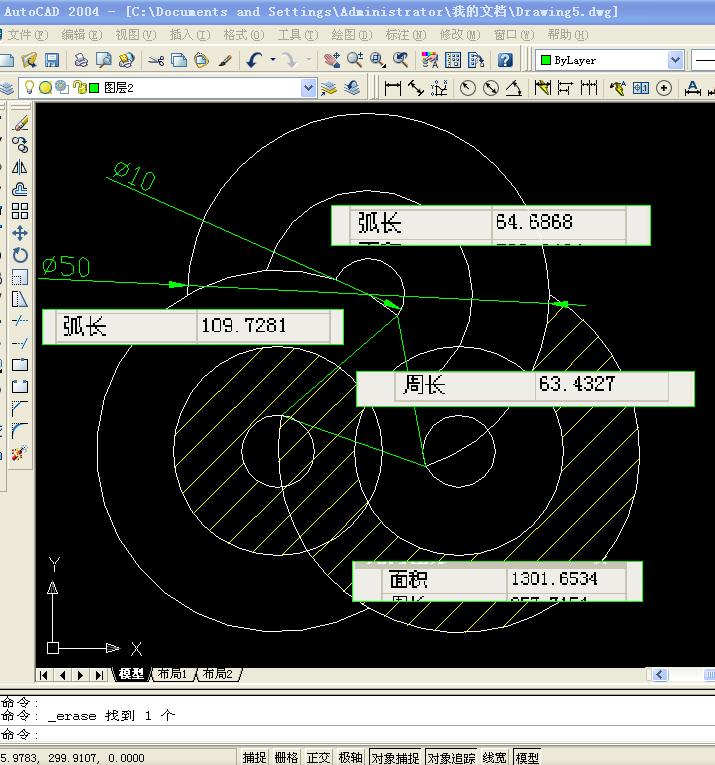Select the Aligned Dimension tool

coord(416,88)
